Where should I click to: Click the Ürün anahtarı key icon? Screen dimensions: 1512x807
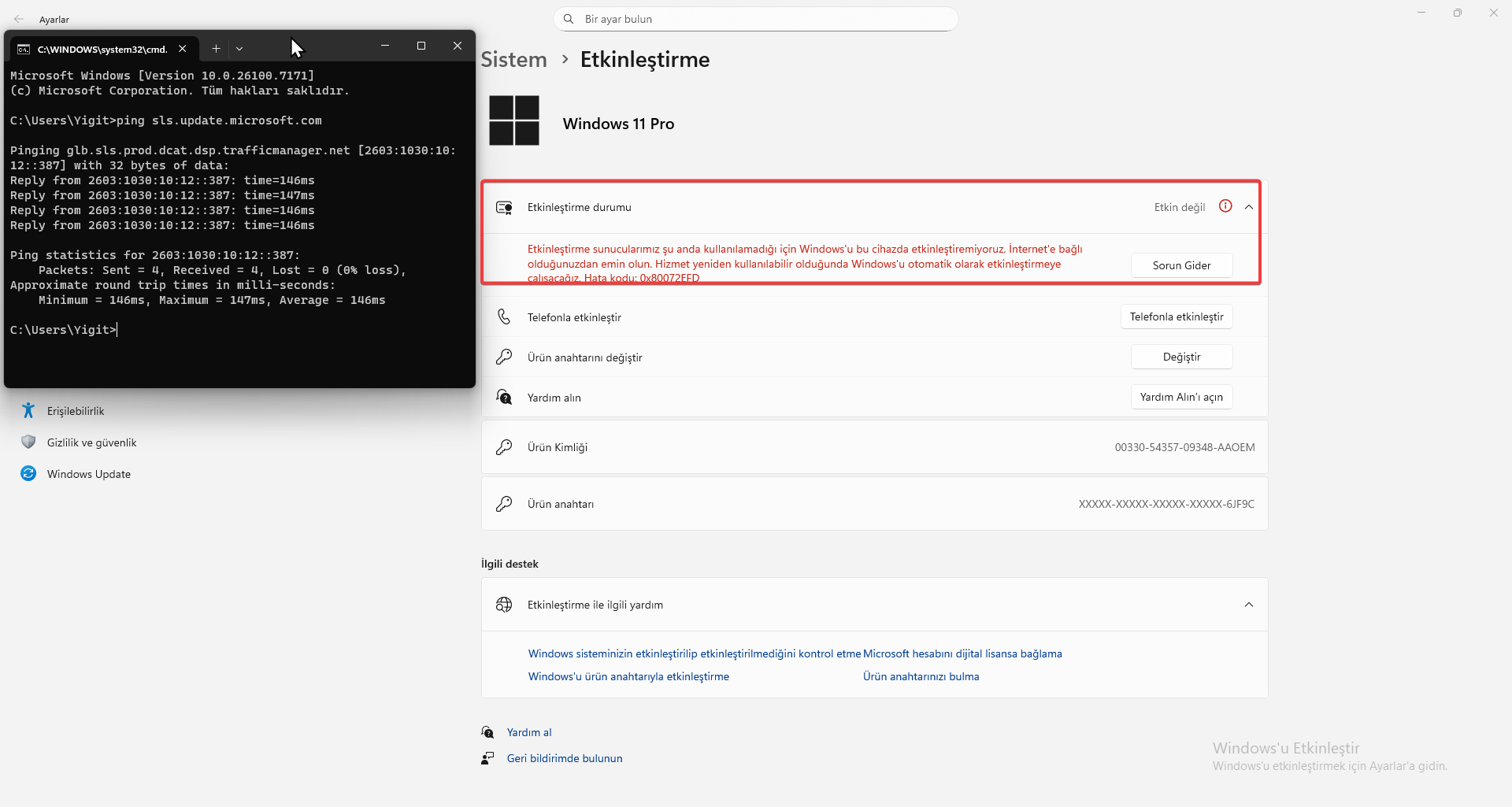(x=504, y=504)
